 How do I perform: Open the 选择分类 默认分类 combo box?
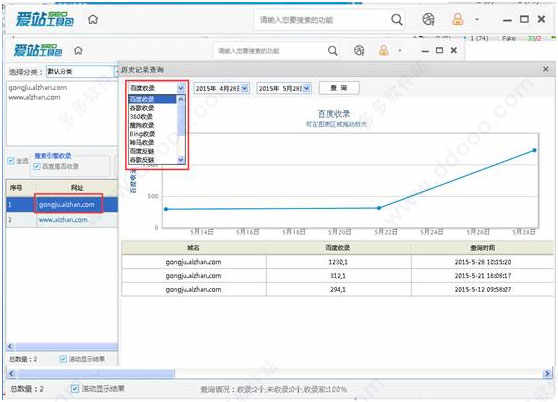point(80,72)
